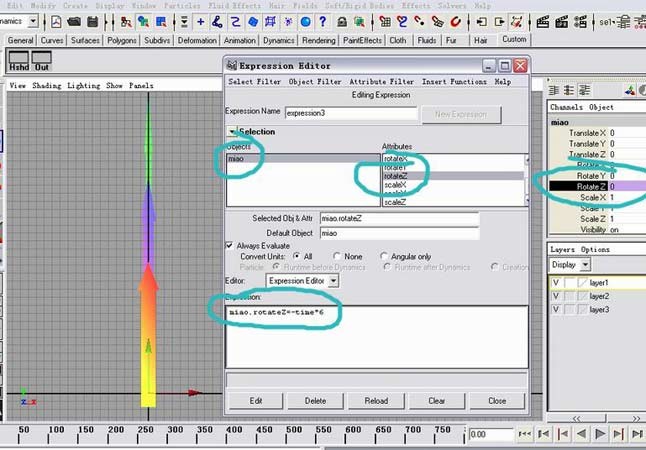646x450 pixels.
Task: Open input operations list icon
Action: click(x=481, y=21)
